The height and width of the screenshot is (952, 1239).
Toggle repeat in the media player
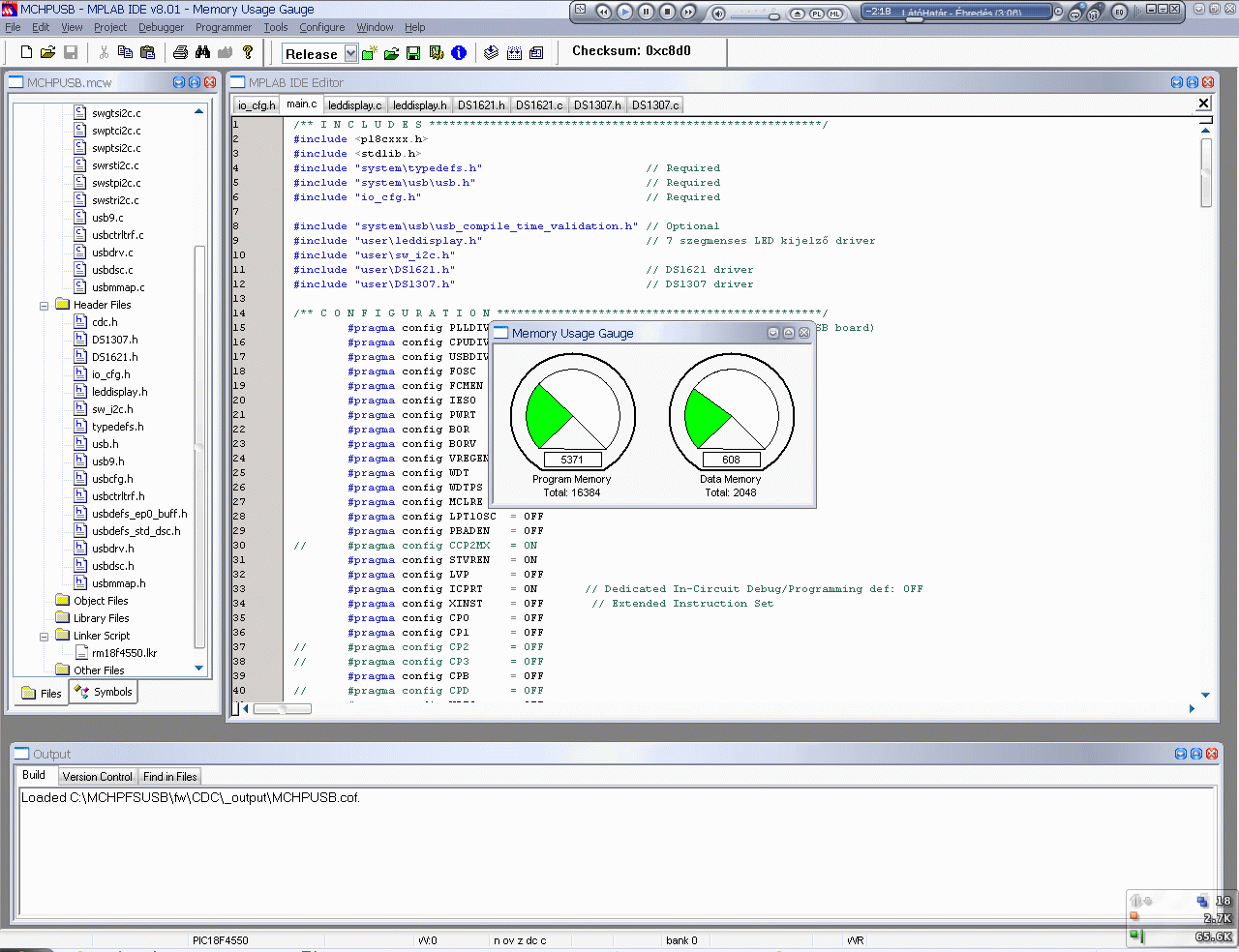1074,14
